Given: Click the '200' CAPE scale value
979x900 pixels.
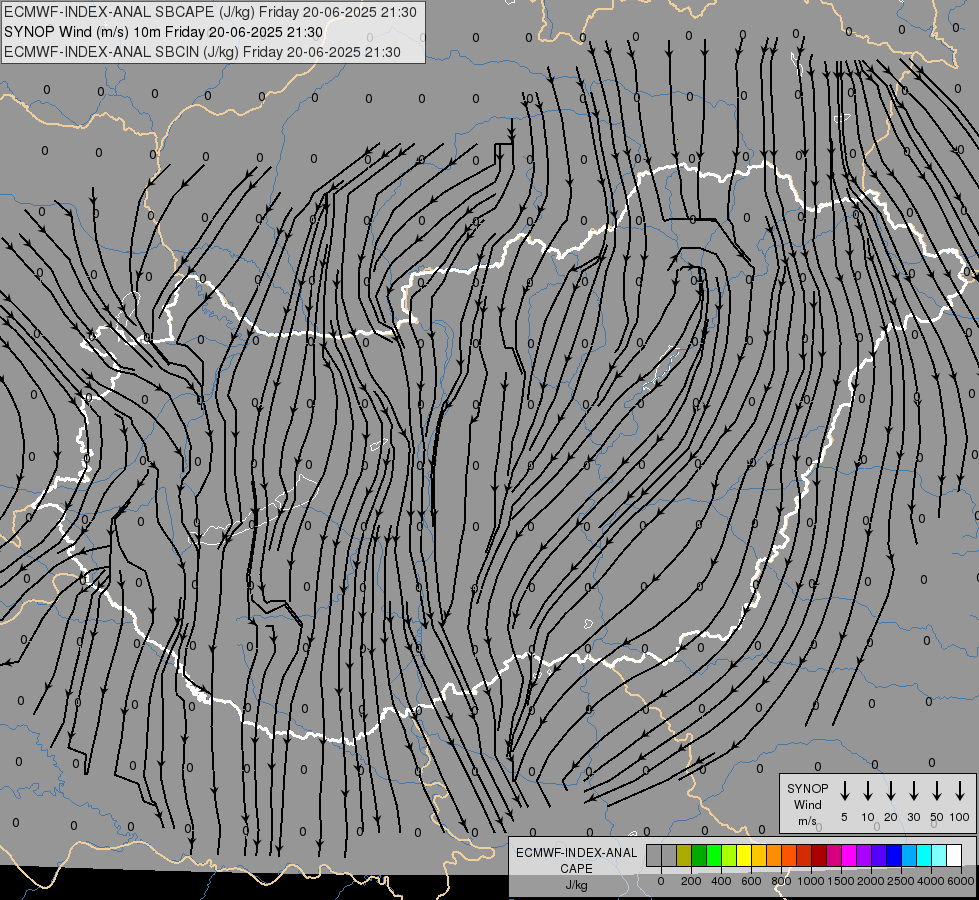Looking at the screenshot, I should pyautogui.click(x=691, y=881).
